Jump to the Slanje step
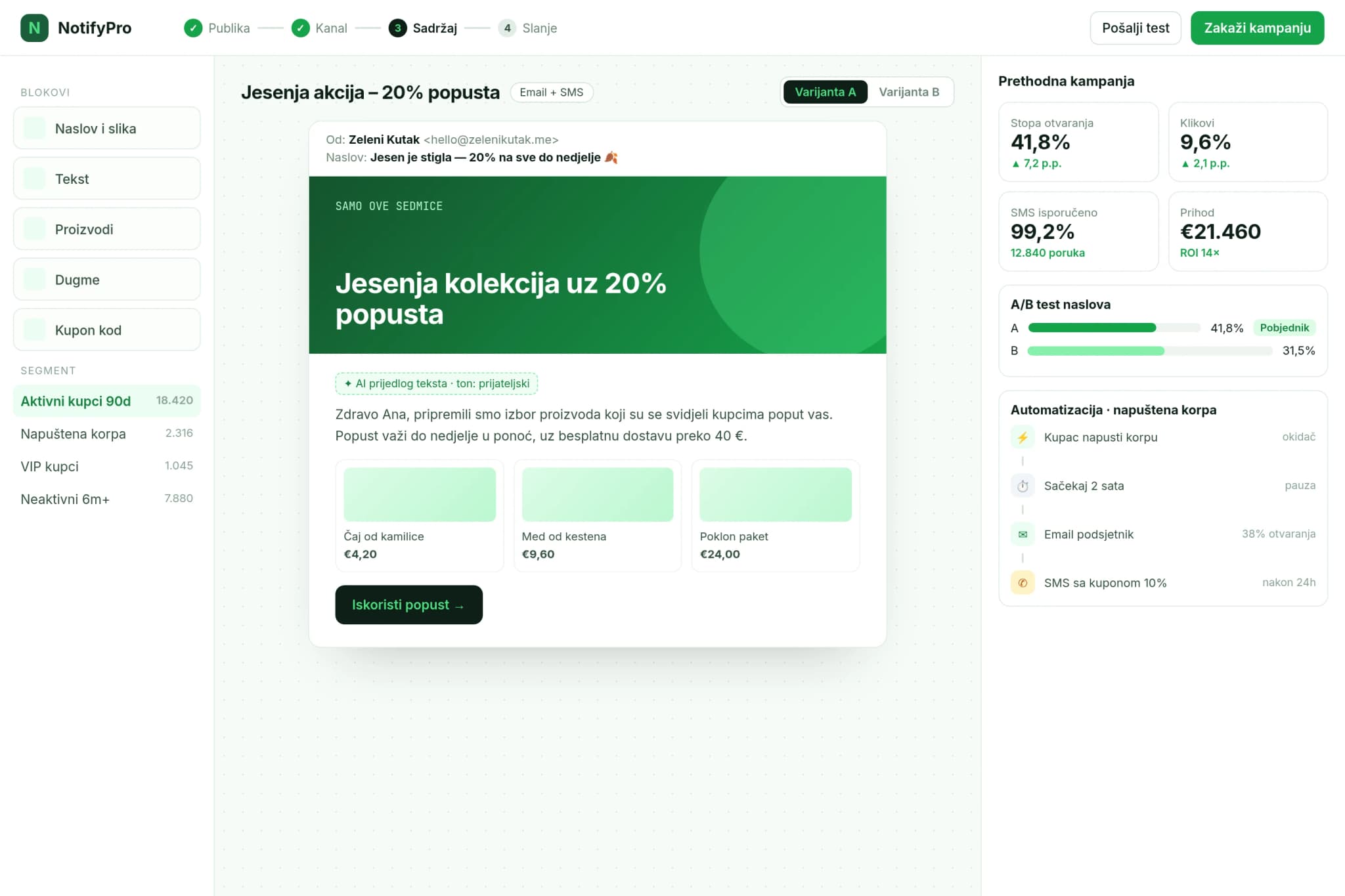Image resolution: width=1345 pixels, height=896 pixels. point(527,28)
